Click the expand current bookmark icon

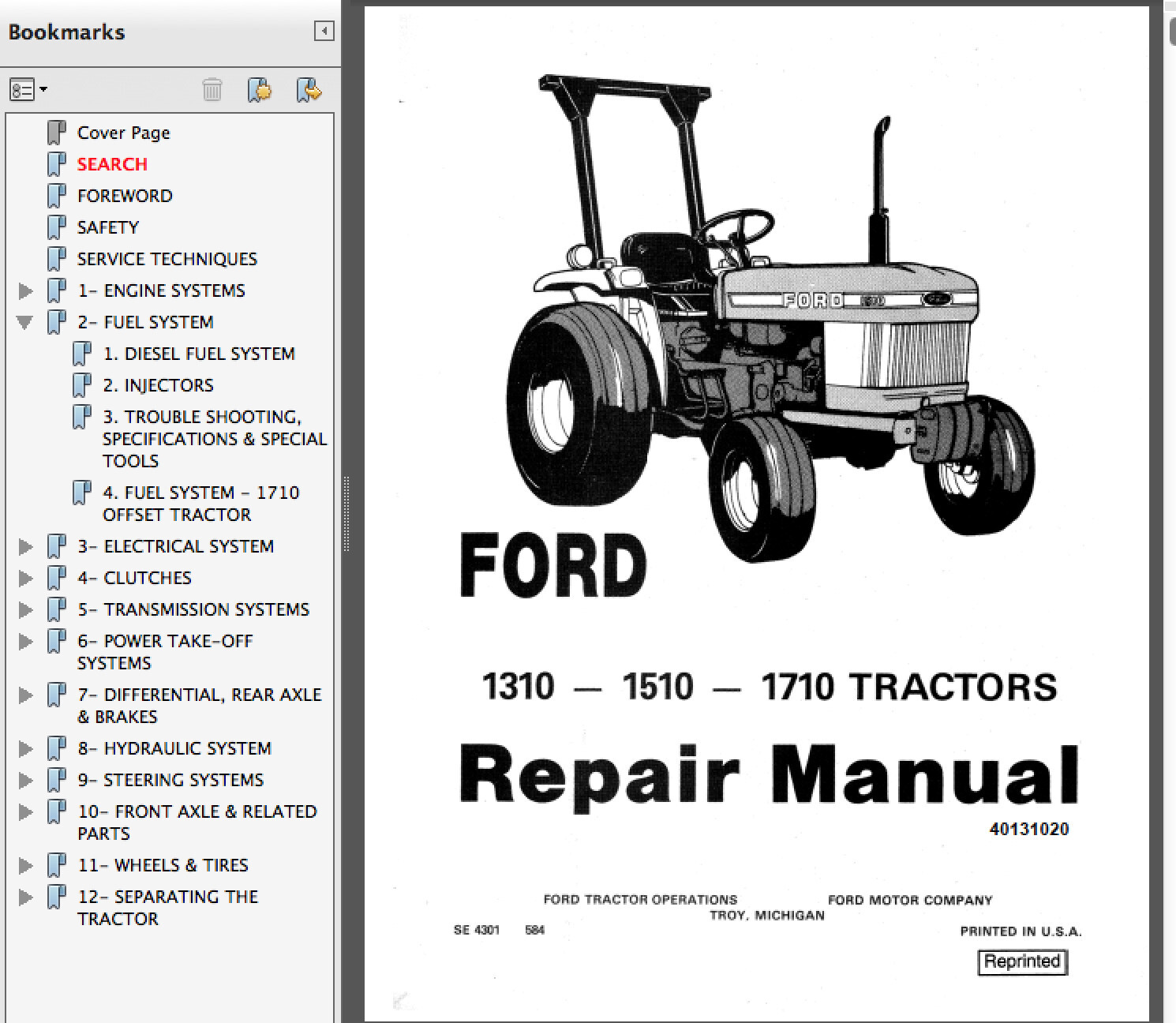[309, 90]
